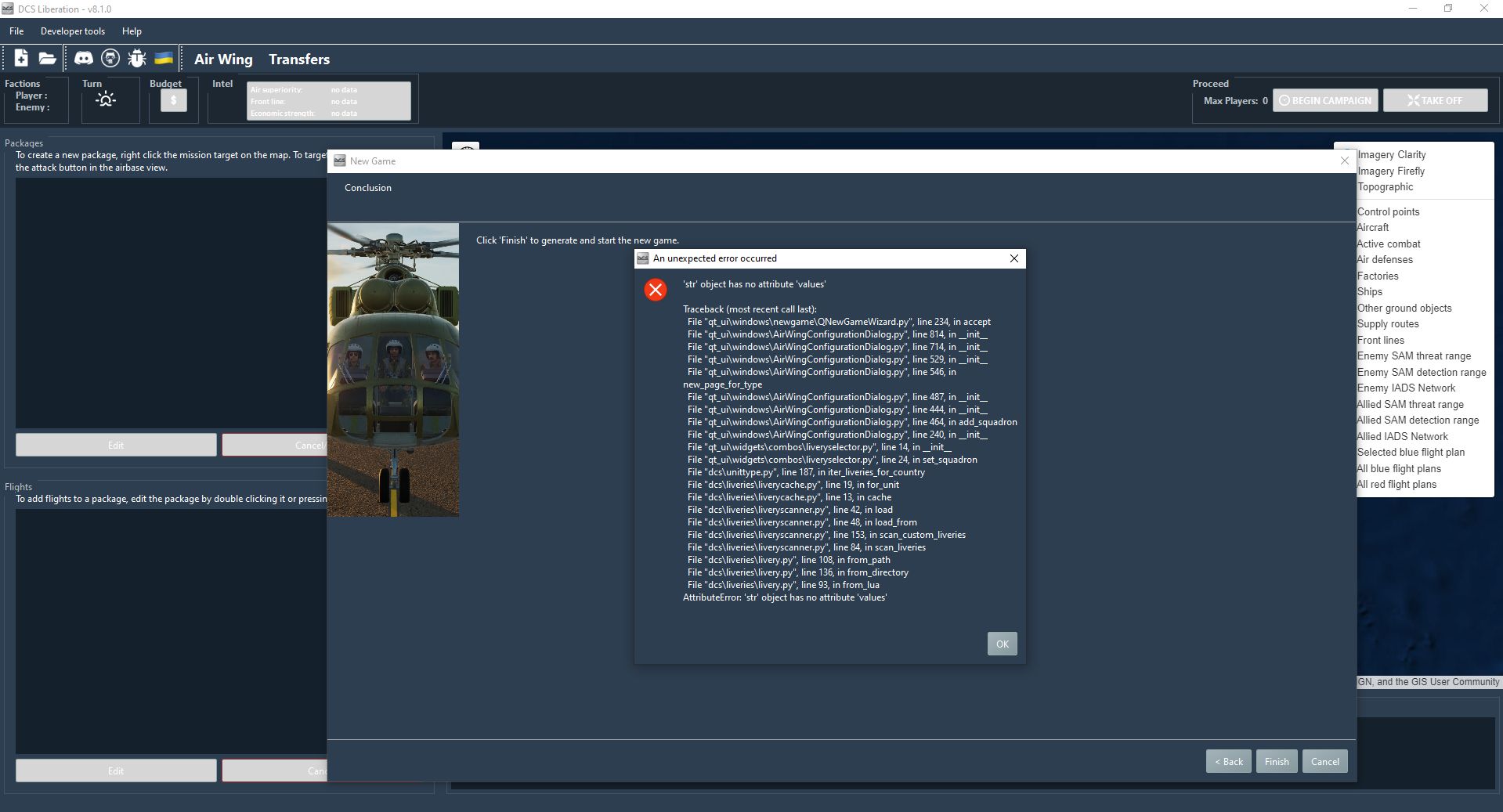
Task: Open budget details via the dollar icon
Action: pyautogui.click(x=173, y=99)
